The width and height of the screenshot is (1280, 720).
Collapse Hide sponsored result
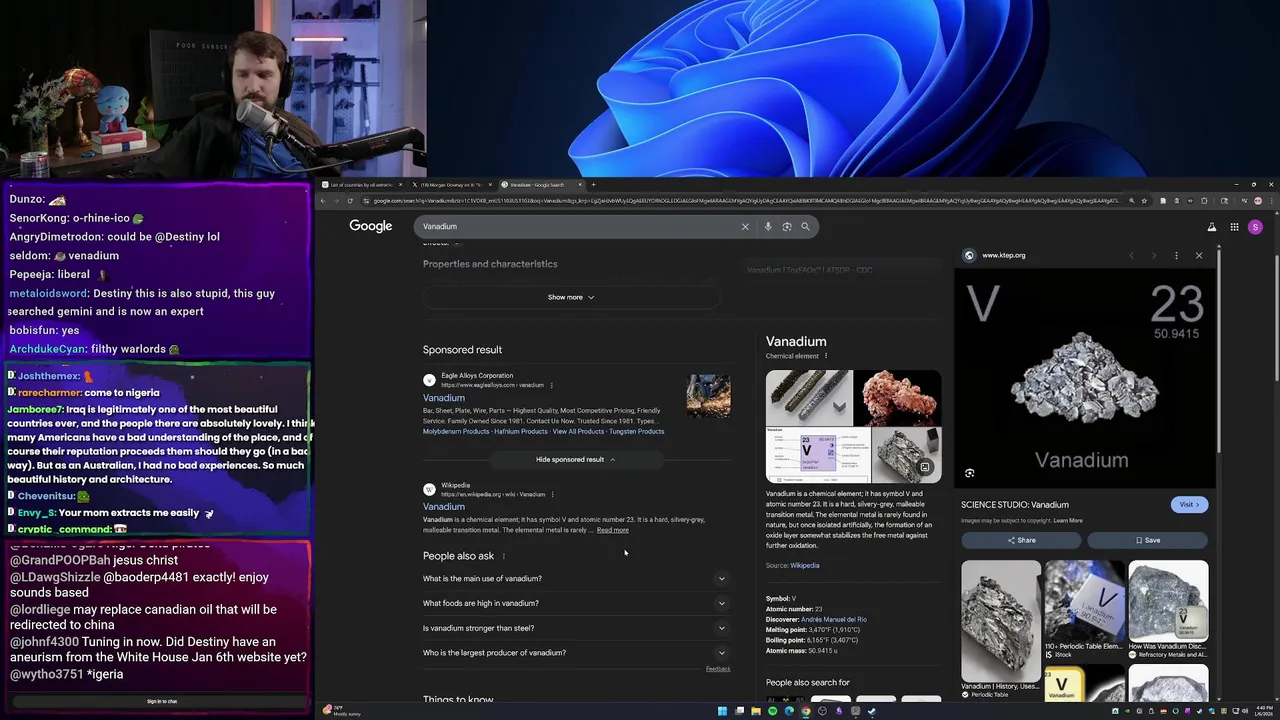coord(576,459)
